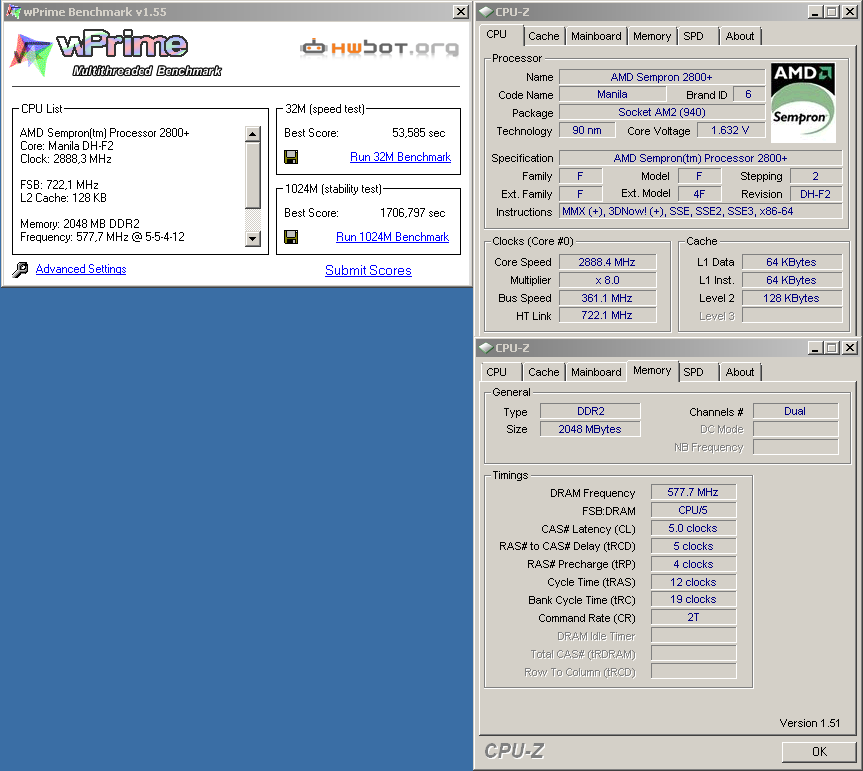Click the processor Name field AMD Sempron 2800+
The height and width of the screenshot is (771, 863).
point(662,78)
